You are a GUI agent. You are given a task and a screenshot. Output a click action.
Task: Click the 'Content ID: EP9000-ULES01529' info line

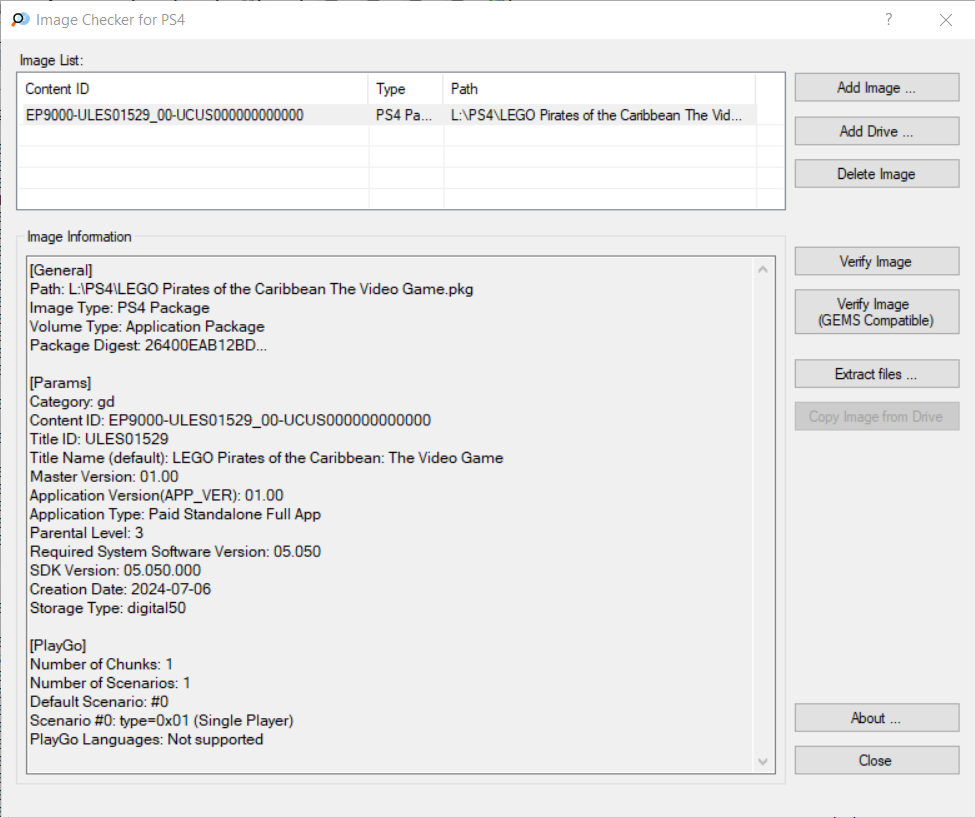click(x=230, y=420)
